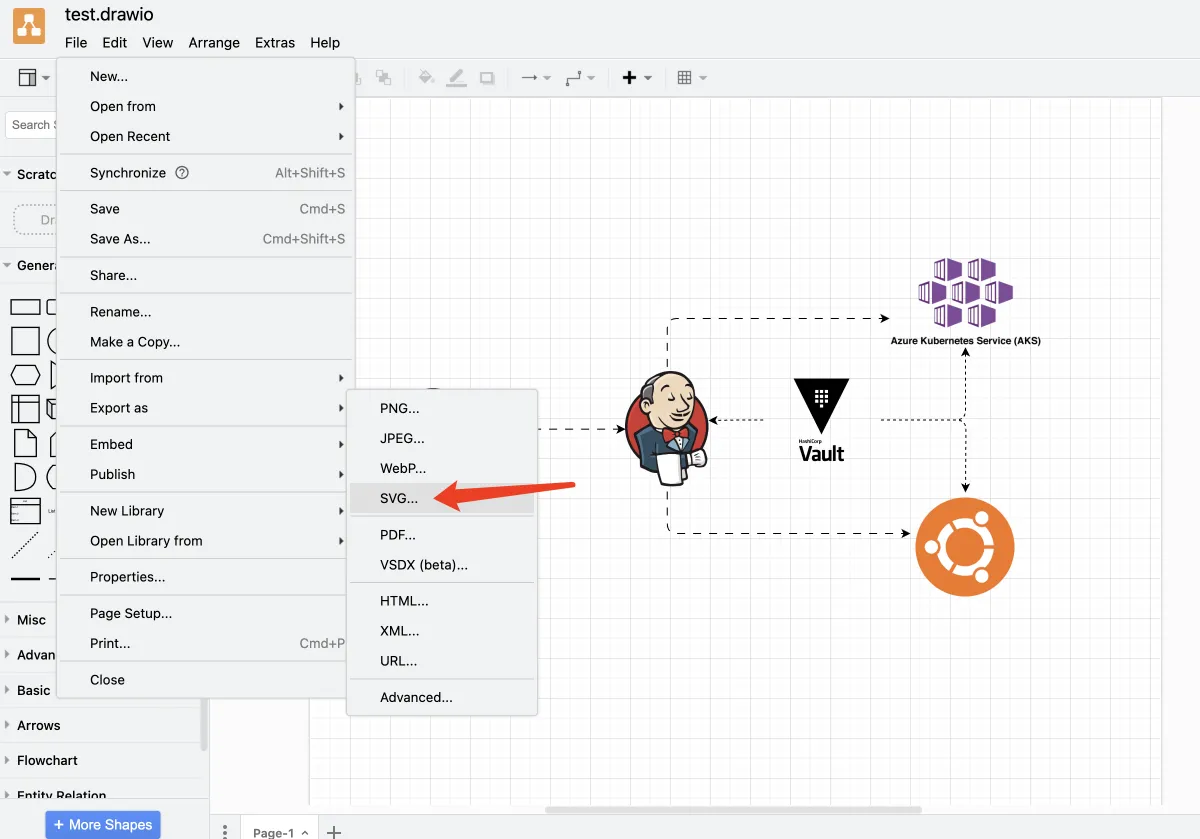Image resolution: width=1200 pixels, height=839 pixels.
Task: Click the More Shapes button
Action: (x=103, y=824)
